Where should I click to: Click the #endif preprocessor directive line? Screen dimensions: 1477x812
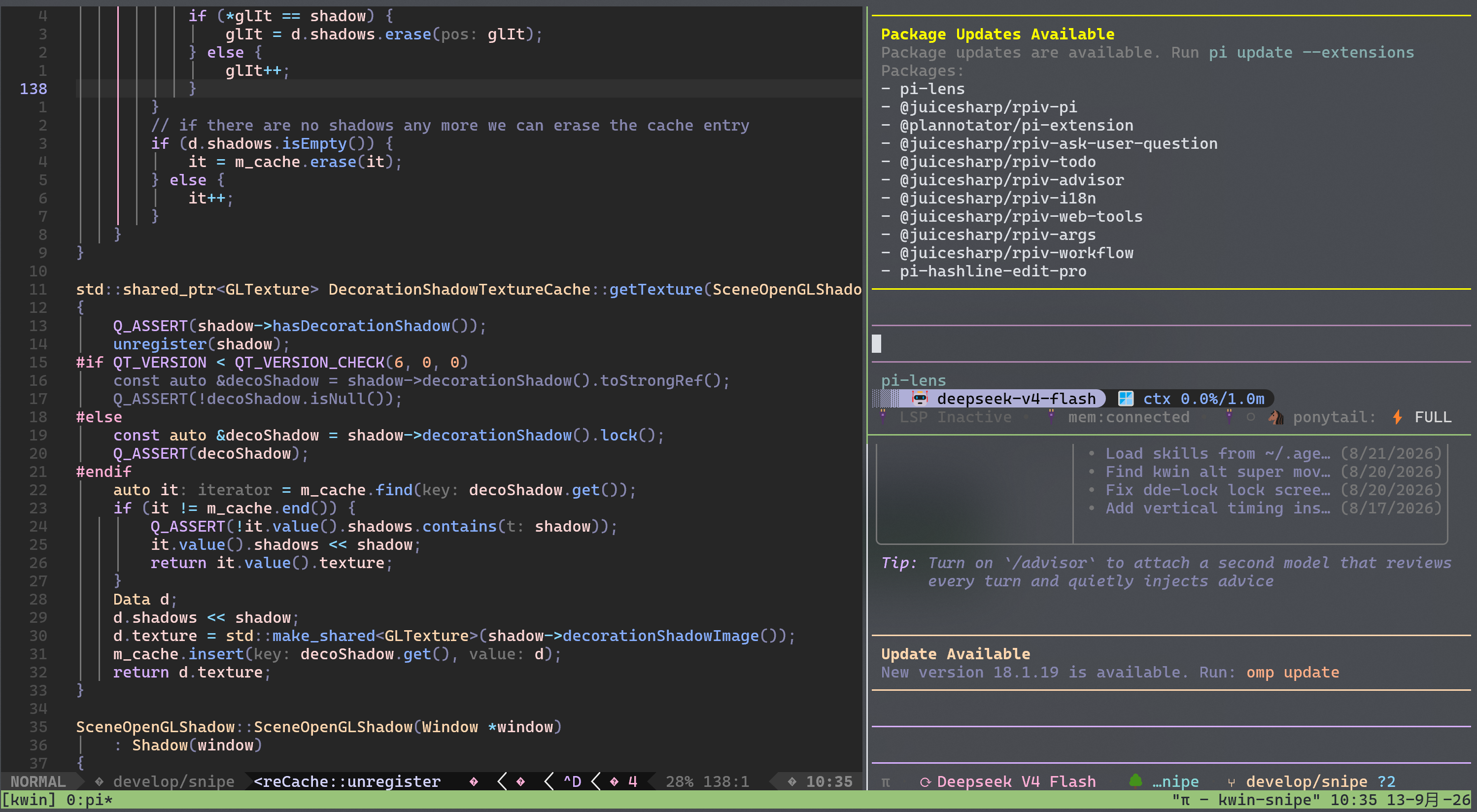[x=104, y=472]
